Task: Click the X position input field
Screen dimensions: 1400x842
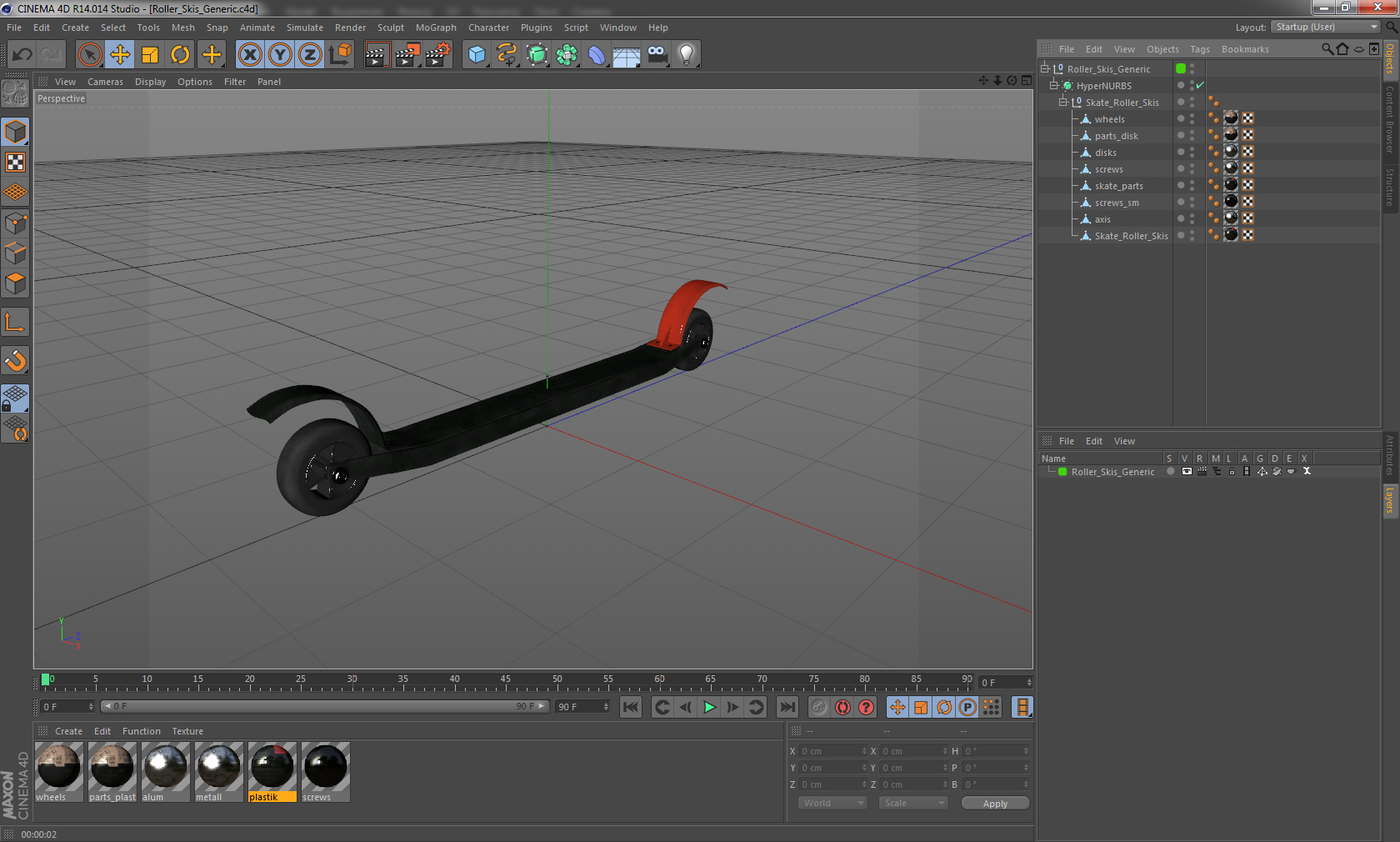Action: (833, 751)
